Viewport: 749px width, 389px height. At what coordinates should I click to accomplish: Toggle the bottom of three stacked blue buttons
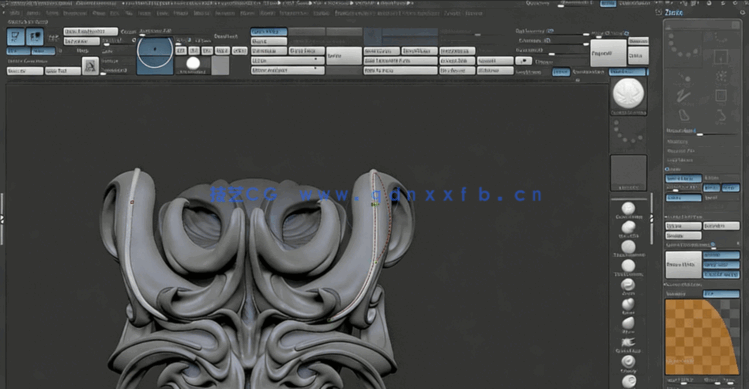(x=721, y=274)
